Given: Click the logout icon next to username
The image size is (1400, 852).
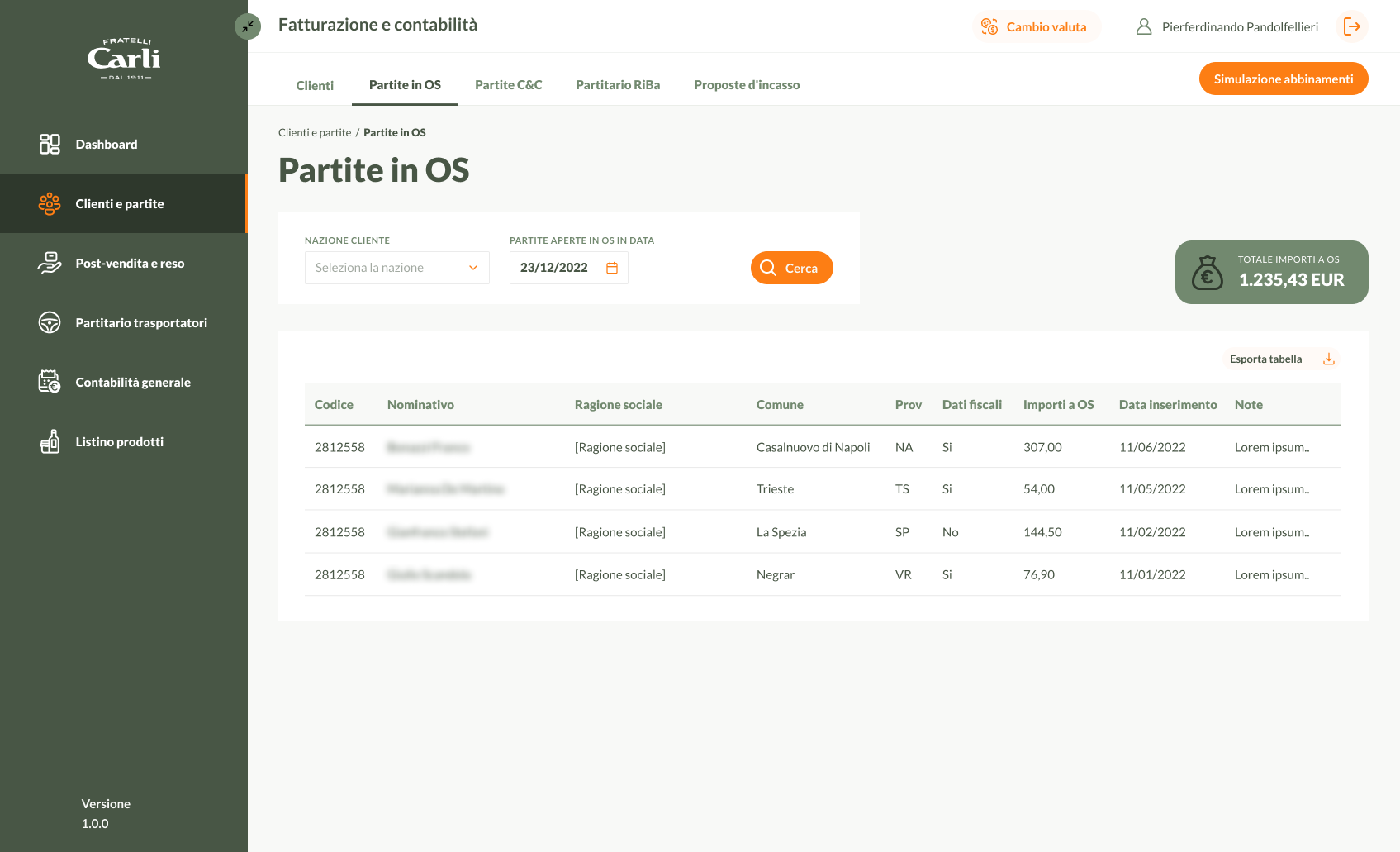Looking at the screenshot, I should [x=1352, y=27].
